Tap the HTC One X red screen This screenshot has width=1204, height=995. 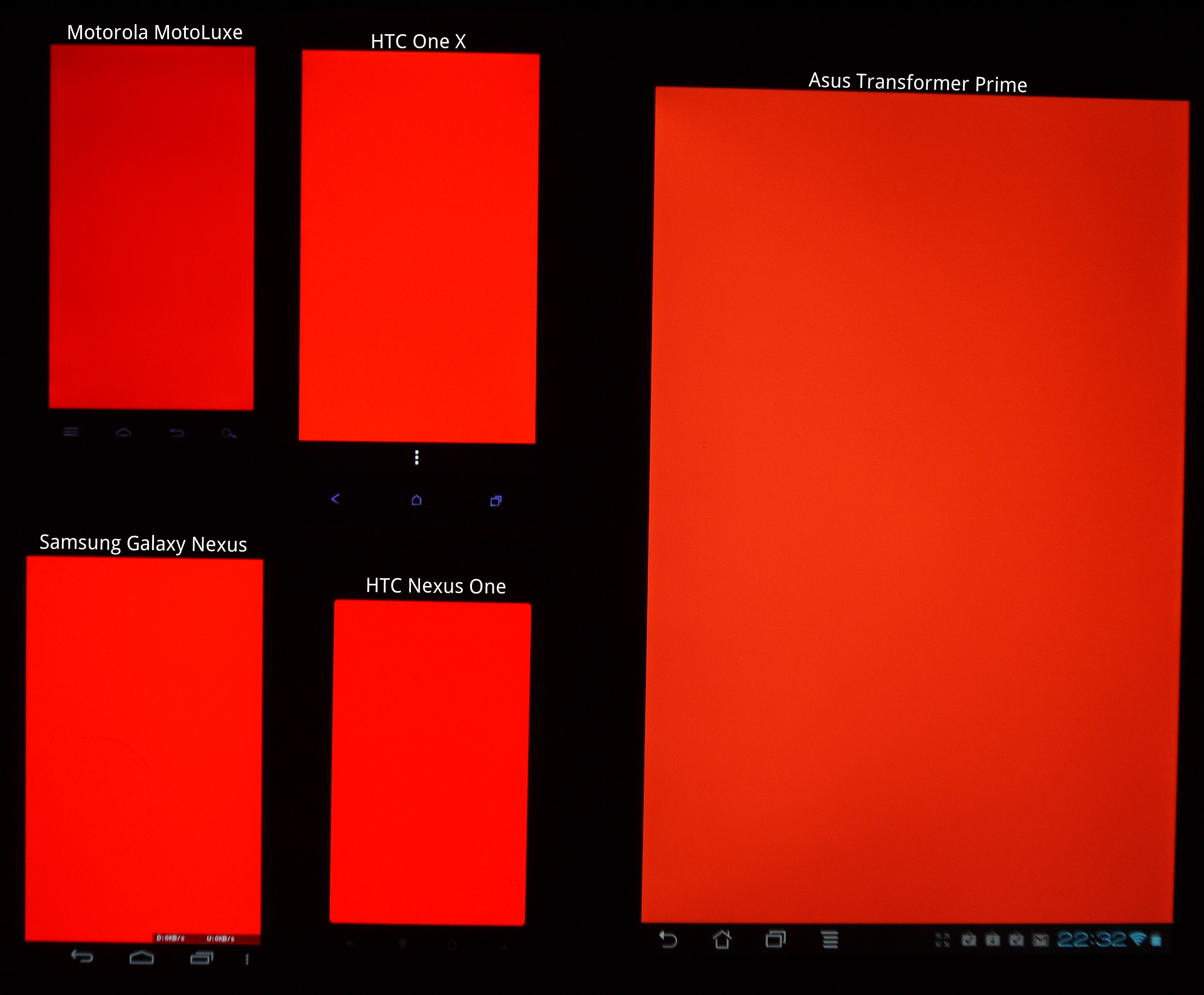tap(419, 246)
